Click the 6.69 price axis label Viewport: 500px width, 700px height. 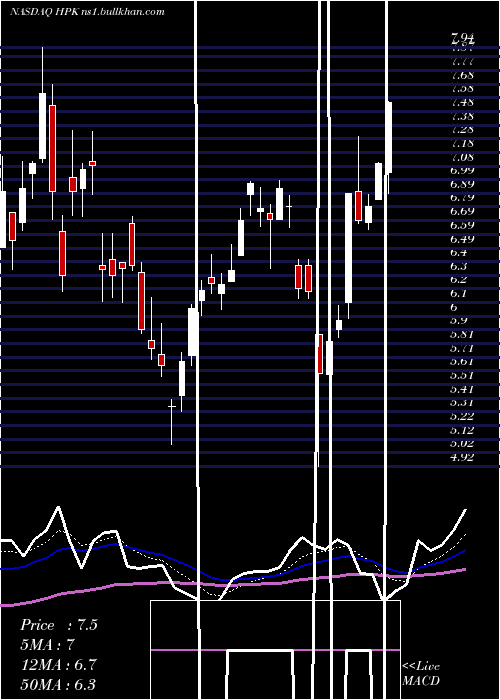coord(462,211)
